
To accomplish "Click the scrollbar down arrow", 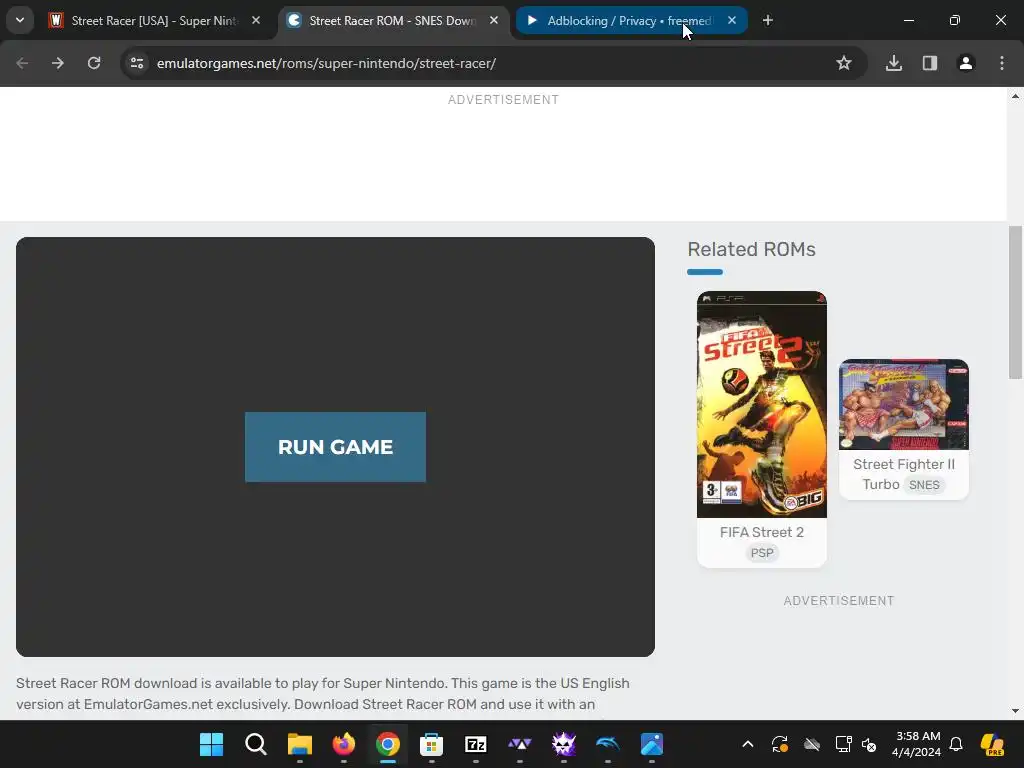I will tap(1015, 711).
